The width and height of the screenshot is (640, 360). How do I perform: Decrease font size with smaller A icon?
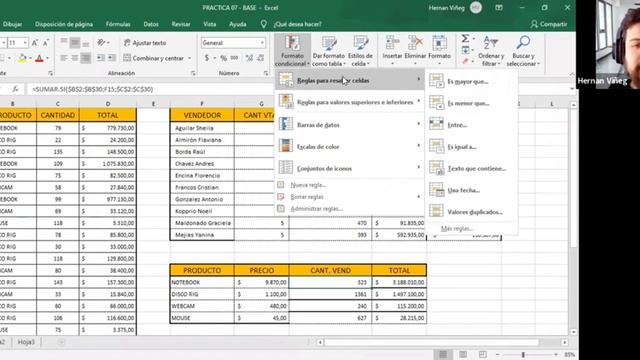pyautogui.click(x=46, y=43)
